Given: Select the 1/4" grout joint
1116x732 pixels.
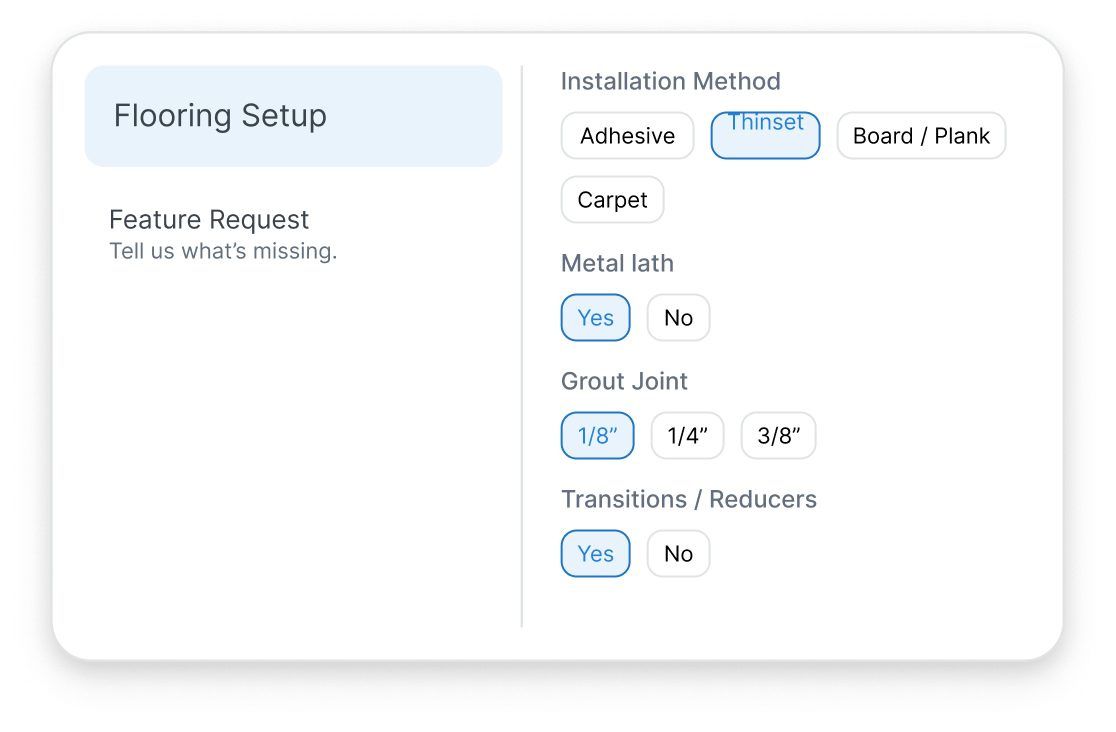Looking at the screenshot, I should [687, 435].
